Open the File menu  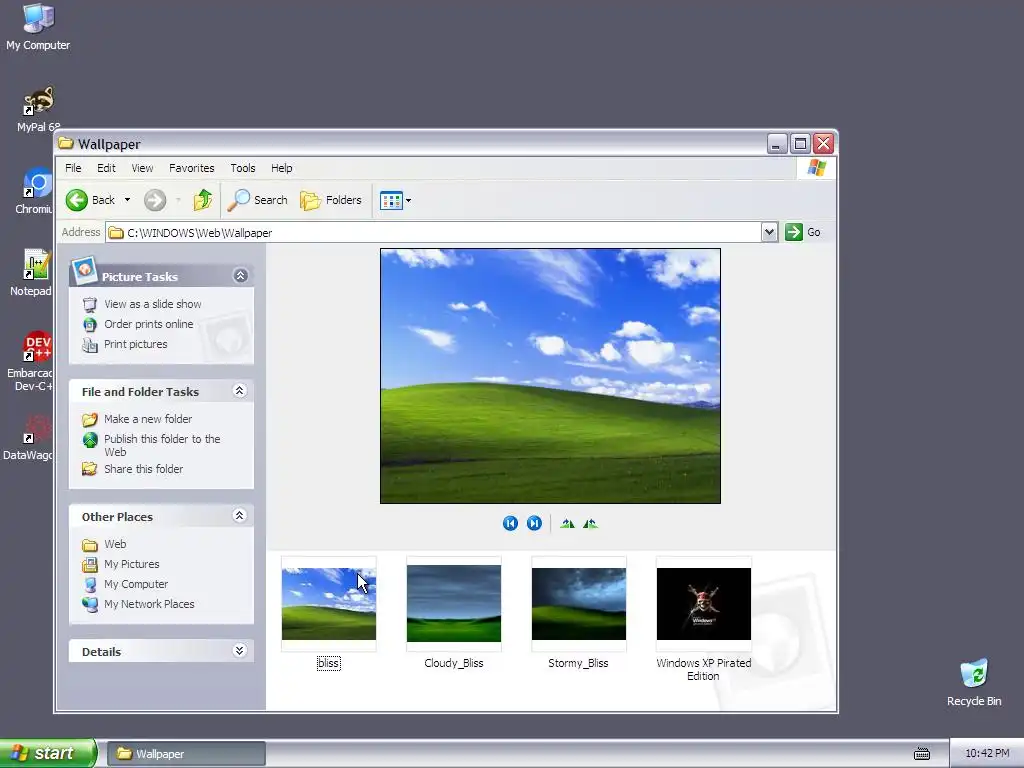(73, 168)
